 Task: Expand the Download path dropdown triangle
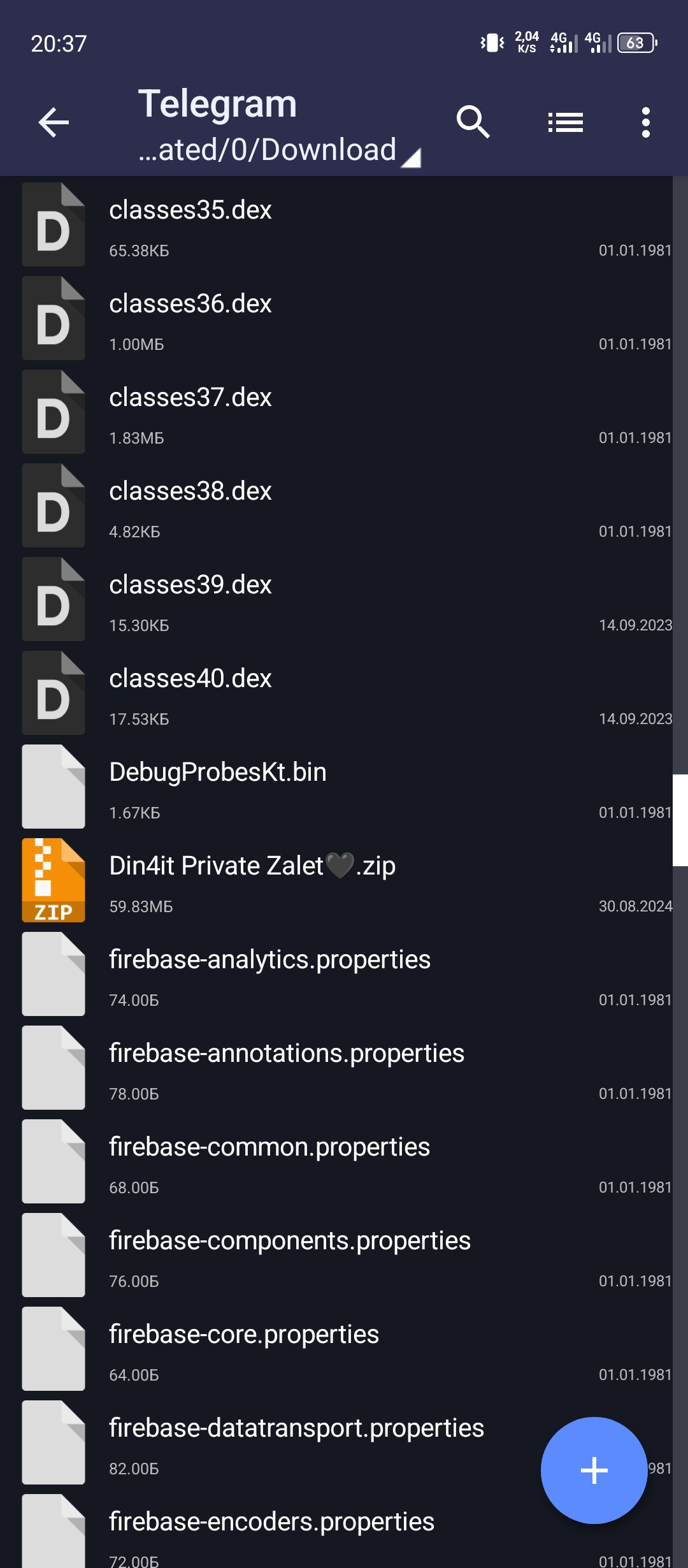point(411,157)
